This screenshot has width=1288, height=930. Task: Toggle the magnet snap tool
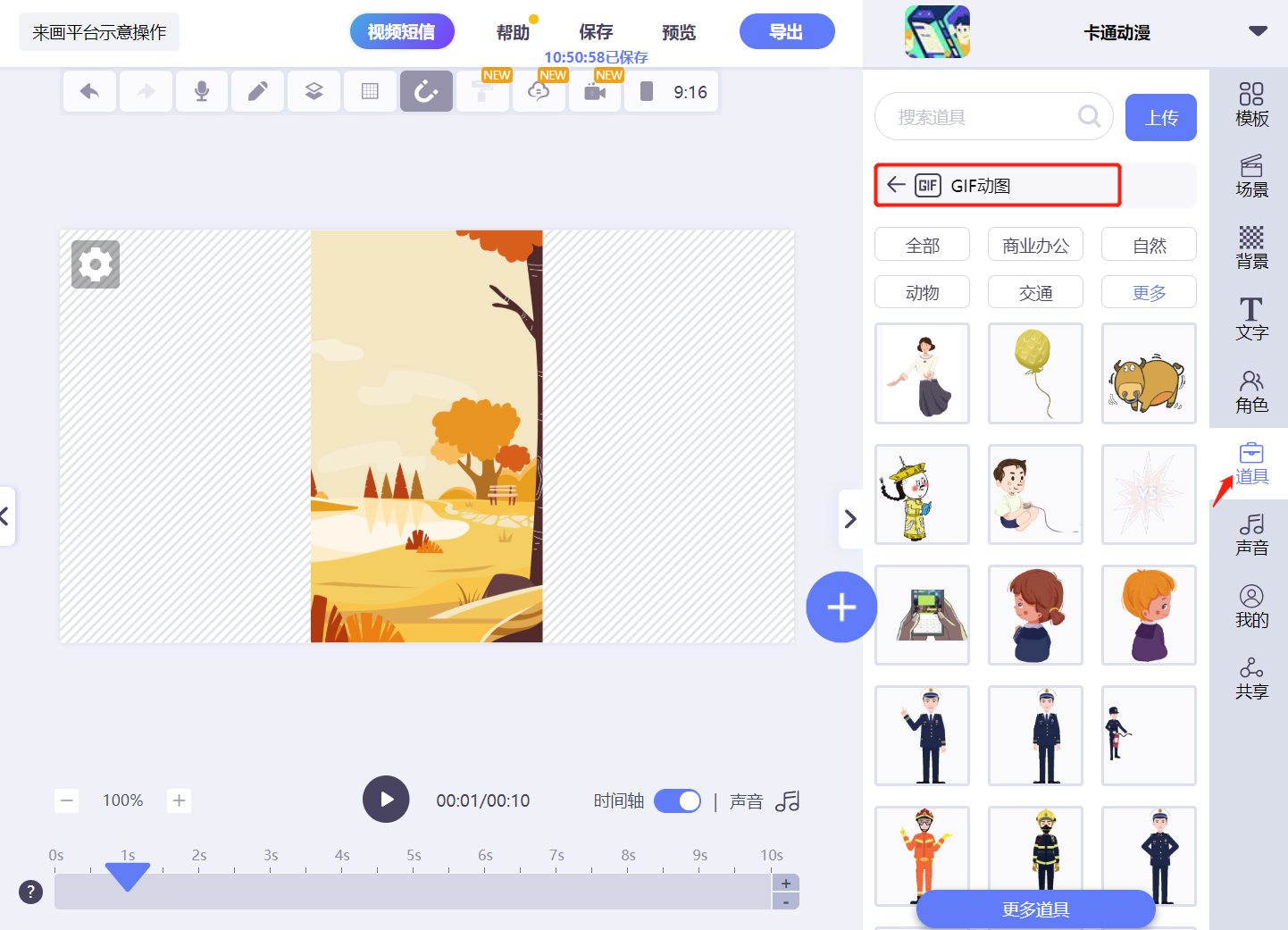click(426, 92)
